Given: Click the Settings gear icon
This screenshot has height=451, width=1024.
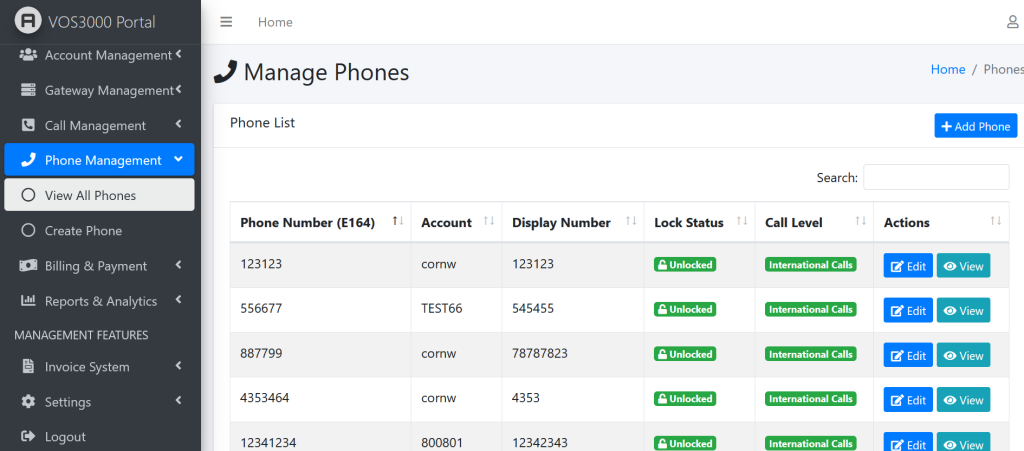Looking at the screenshot, I should pos(28,401).
